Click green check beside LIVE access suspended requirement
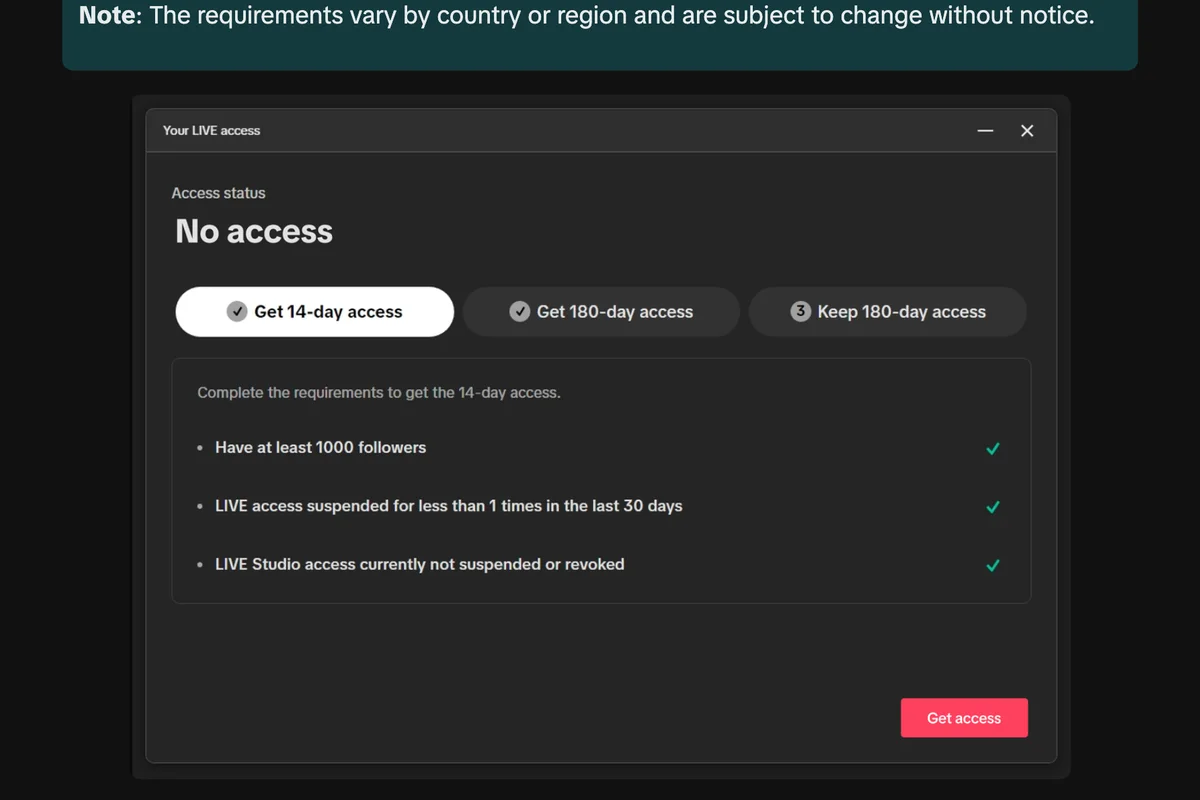The height and width of the screenshot is (800, 1200). point(993,507)
